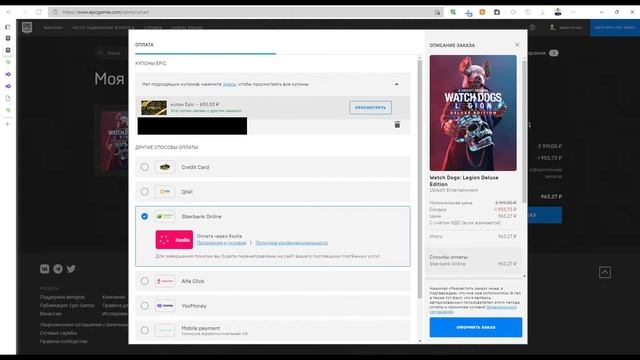Switch to the Оплата tab
640x360 pixels.
144,44
